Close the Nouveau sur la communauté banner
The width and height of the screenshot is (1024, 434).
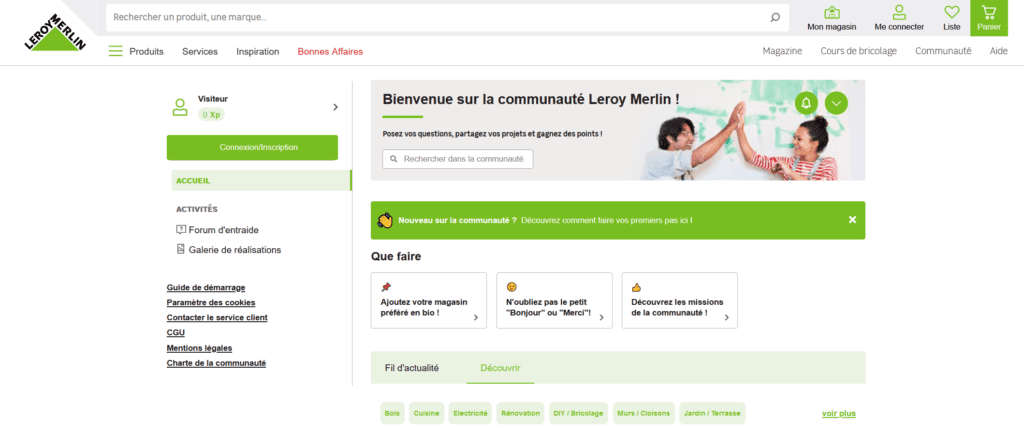[852, 220]
